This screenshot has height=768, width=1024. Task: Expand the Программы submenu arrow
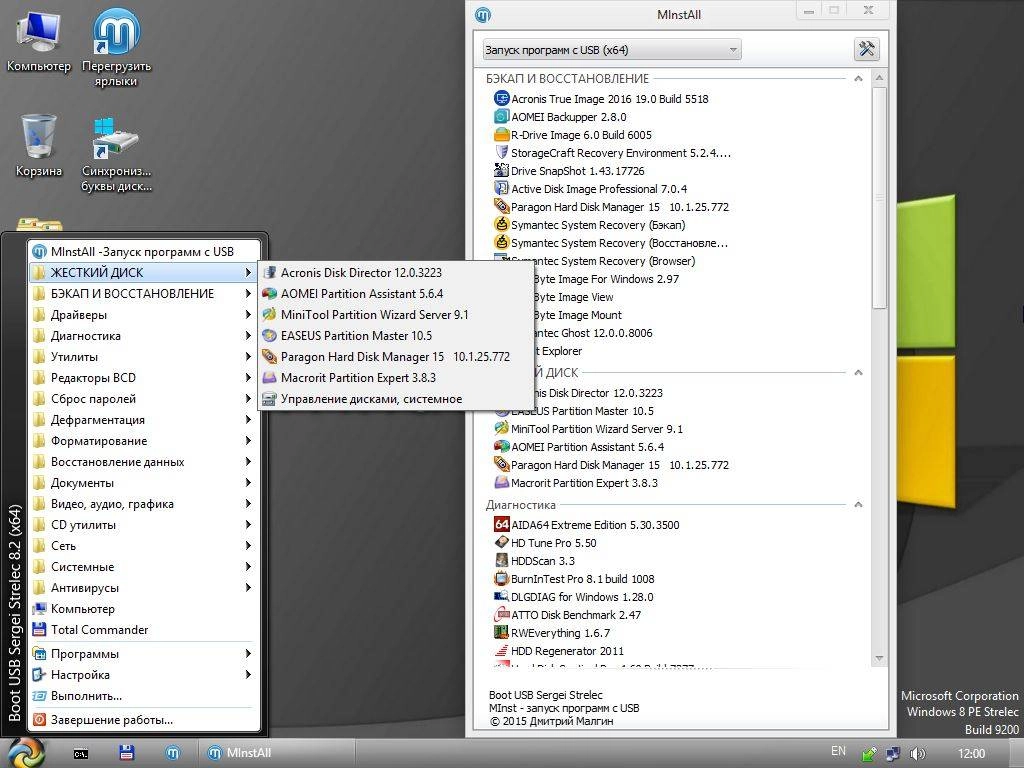pos(248,653)
